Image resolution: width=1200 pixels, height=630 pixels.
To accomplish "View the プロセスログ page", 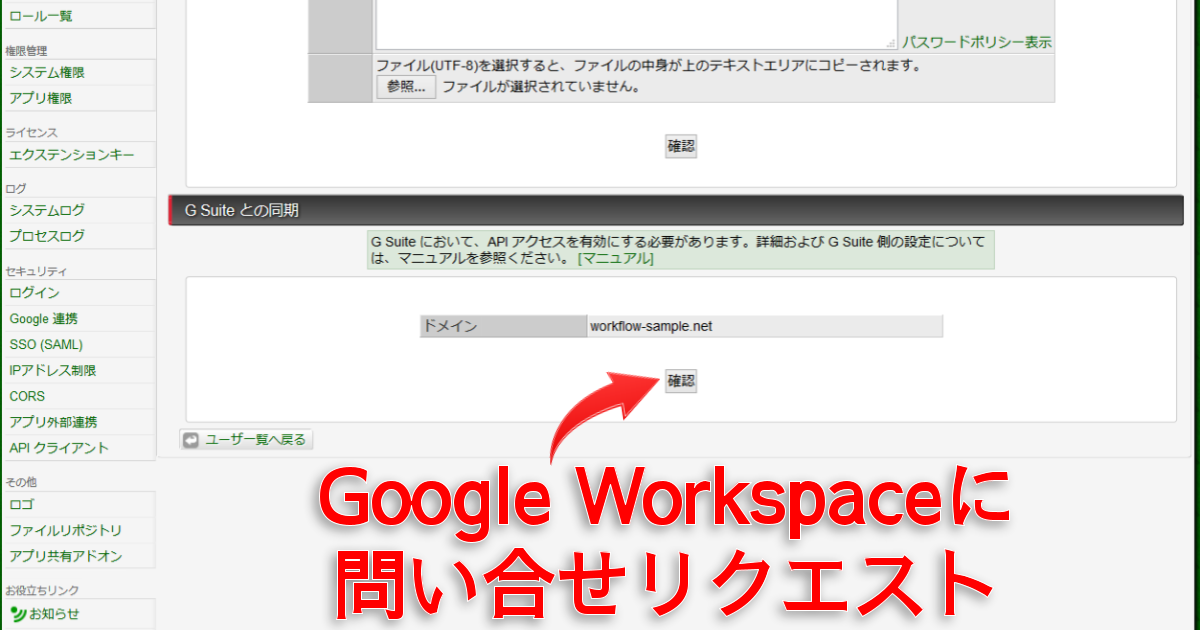I will pyautogui.click(x=47, y=237).
